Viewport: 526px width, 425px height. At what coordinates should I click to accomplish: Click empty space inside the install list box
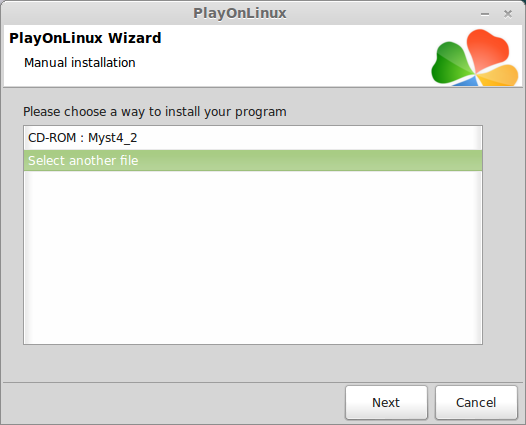[253, 257]
